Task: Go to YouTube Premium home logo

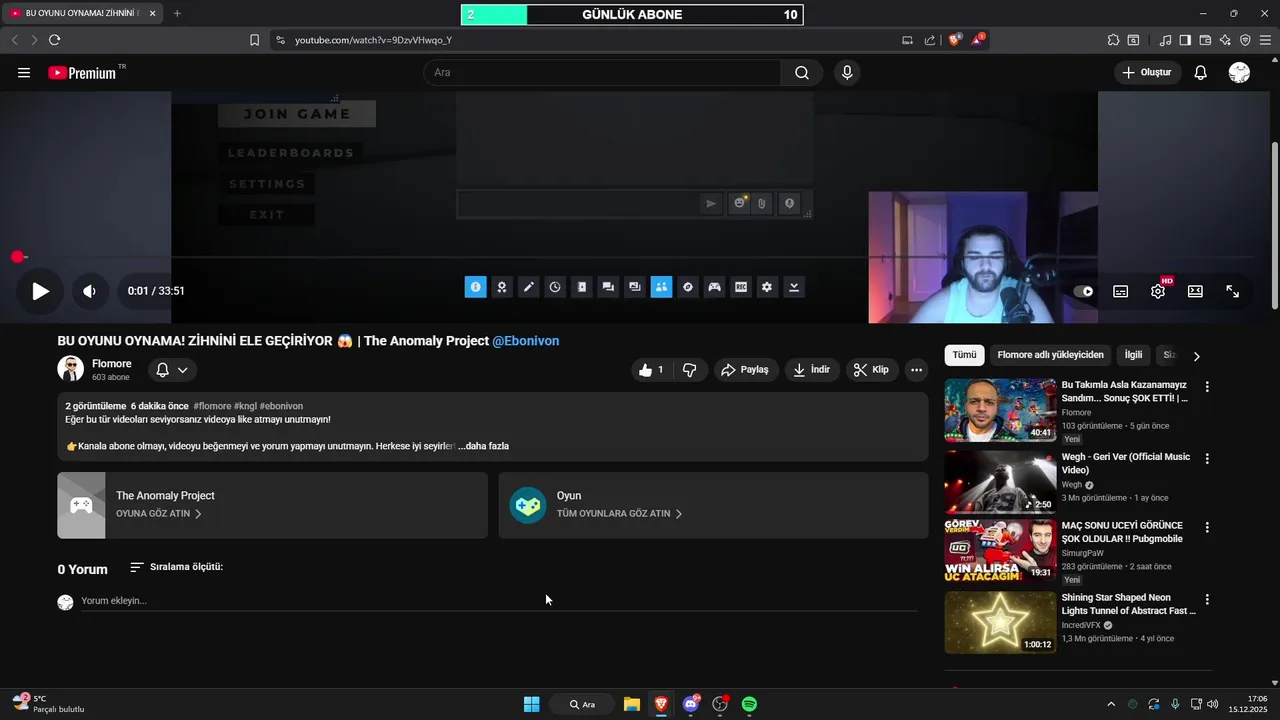Action: tap(82, 73)
